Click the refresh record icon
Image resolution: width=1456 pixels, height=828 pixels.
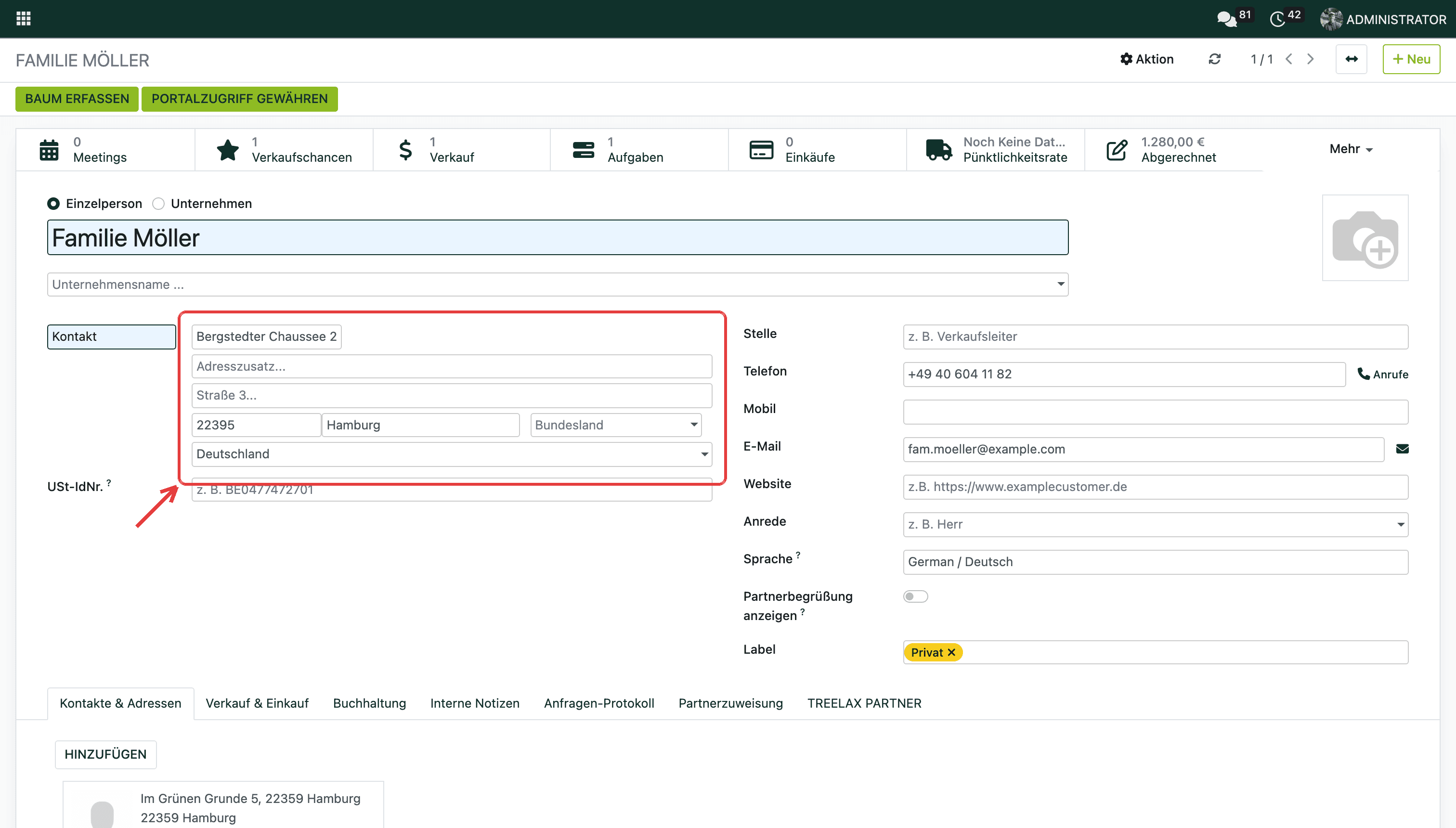(x=1214, y=59)
